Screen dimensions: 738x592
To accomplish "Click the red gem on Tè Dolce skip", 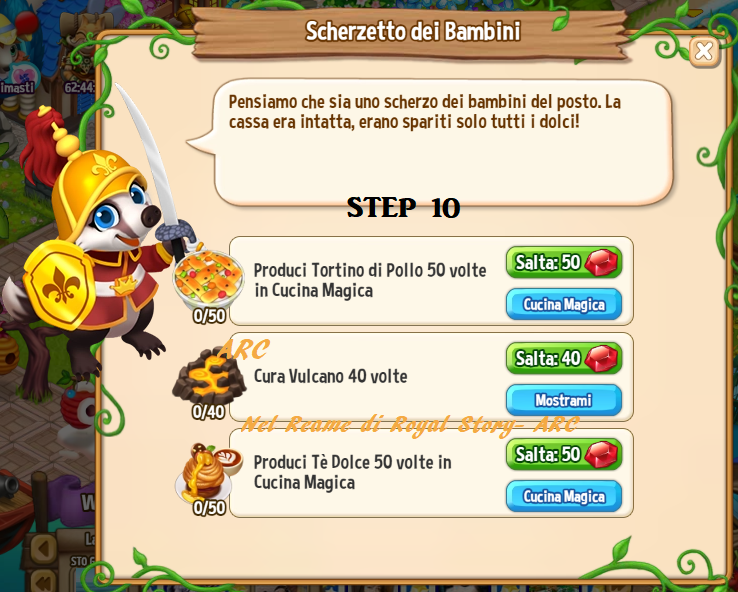I will (x=601, y=455).
